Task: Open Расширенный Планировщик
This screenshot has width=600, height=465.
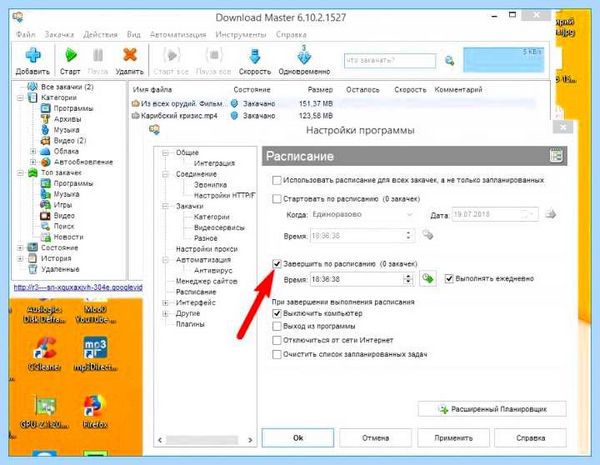Action: point(492,409)
